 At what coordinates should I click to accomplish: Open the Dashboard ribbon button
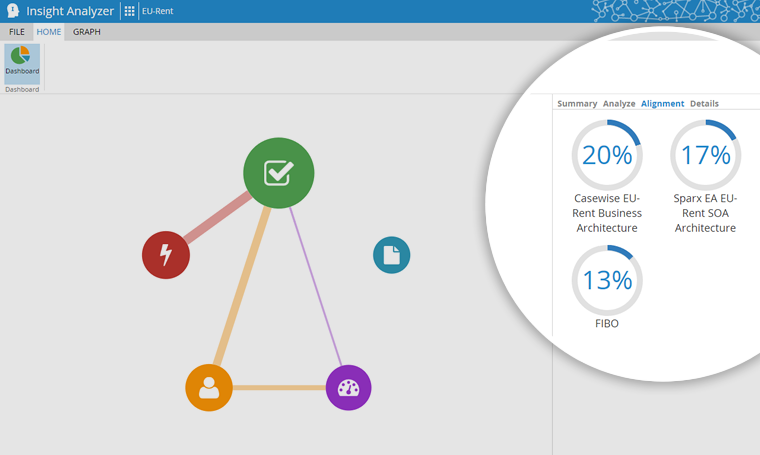[22, 64]
